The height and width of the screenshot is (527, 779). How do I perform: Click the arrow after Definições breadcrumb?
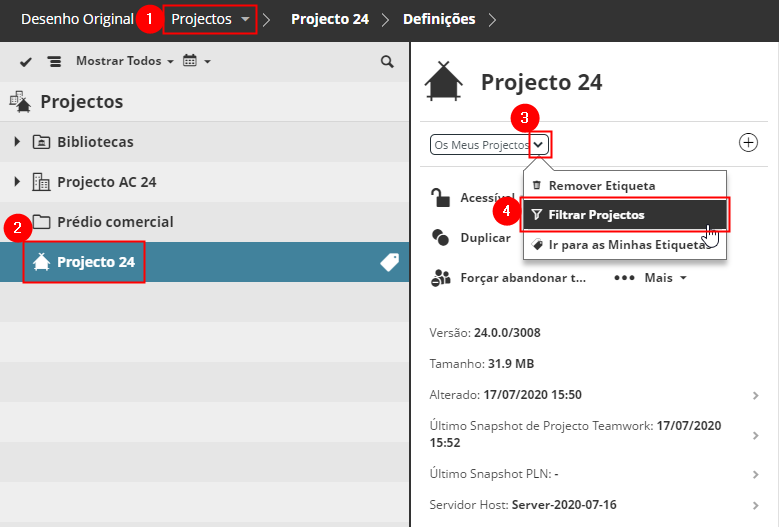coord(492,19)
